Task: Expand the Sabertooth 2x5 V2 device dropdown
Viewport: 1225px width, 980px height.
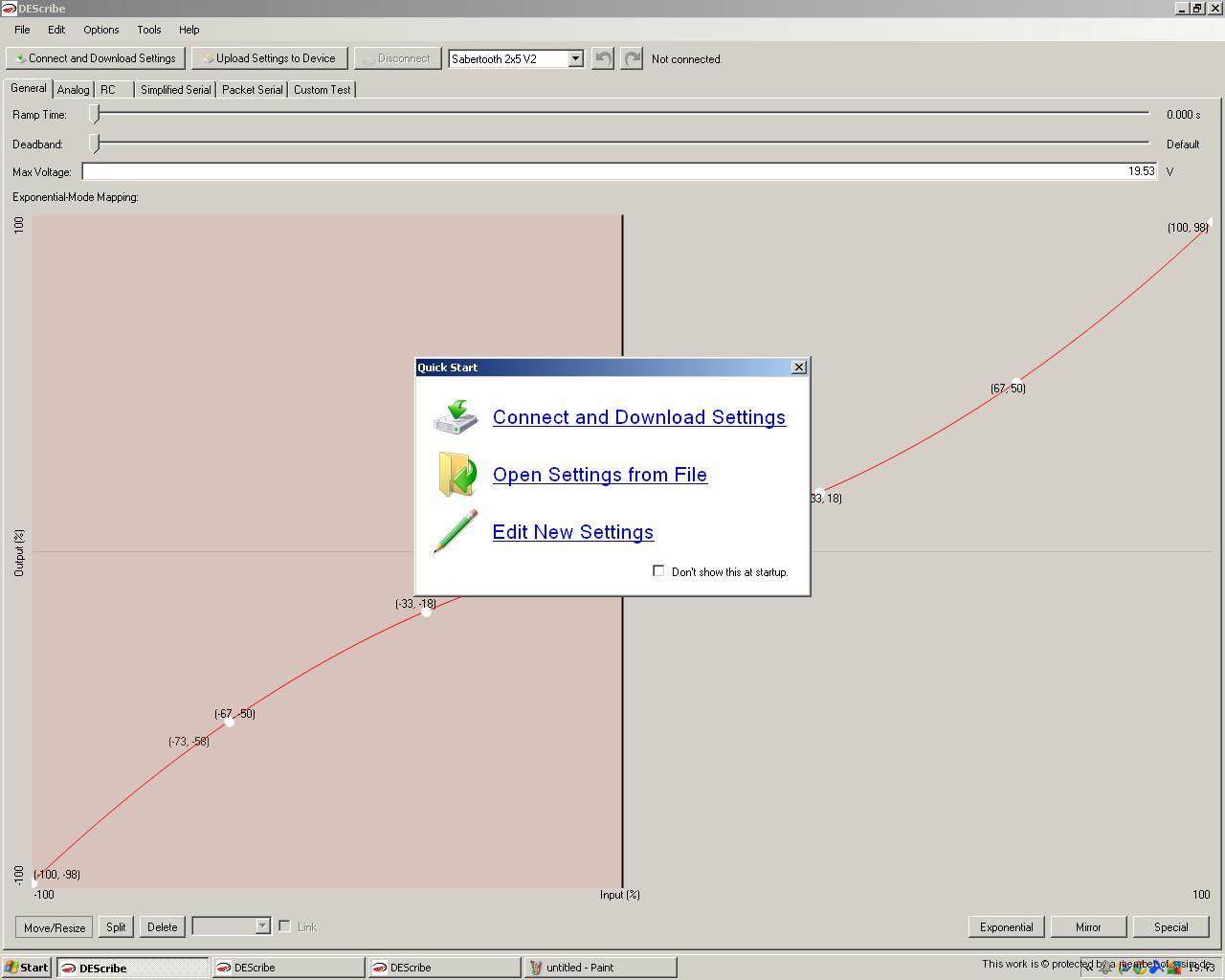Action: pos(575,58)
